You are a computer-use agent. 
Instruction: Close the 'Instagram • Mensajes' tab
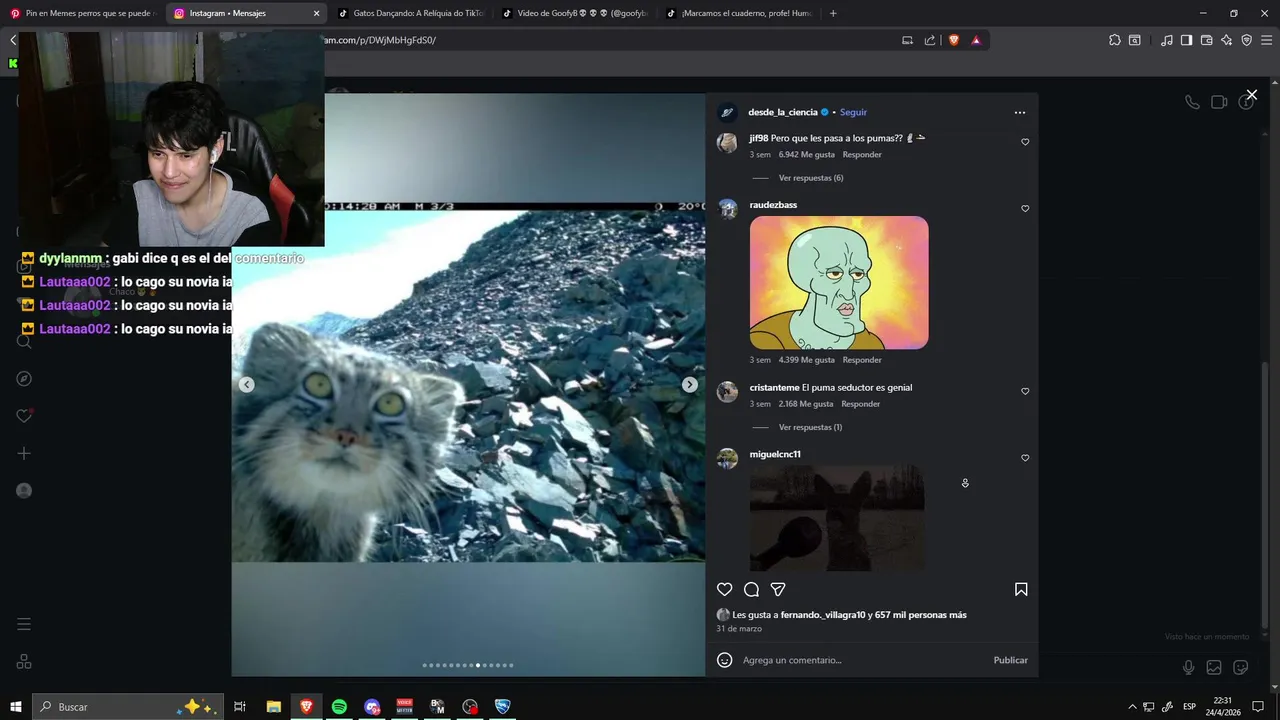click(316, 13)
